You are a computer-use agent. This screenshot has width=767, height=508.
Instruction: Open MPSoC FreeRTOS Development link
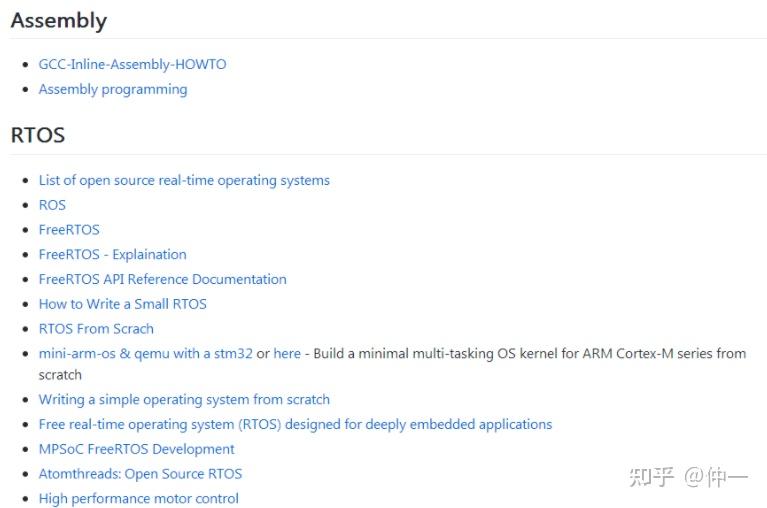pos(136,449)
